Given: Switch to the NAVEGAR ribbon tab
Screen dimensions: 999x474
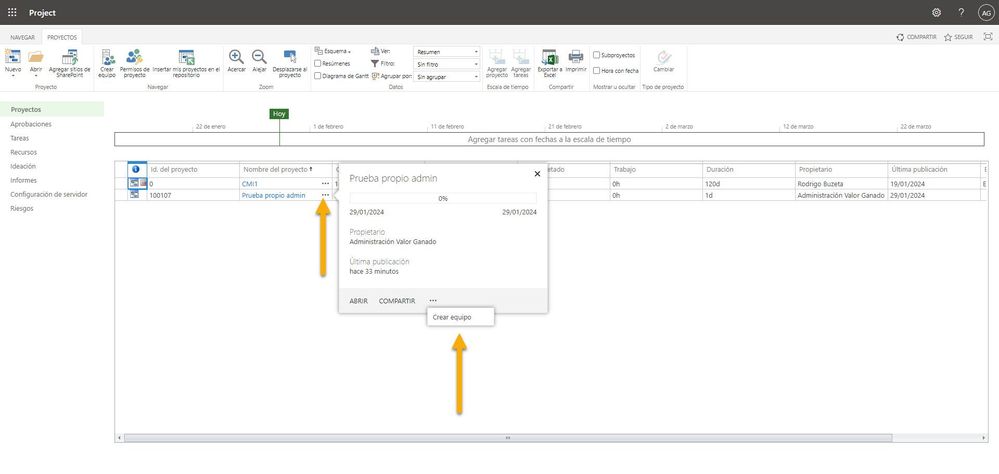Looking at the screenshot, I should point(22,38).
